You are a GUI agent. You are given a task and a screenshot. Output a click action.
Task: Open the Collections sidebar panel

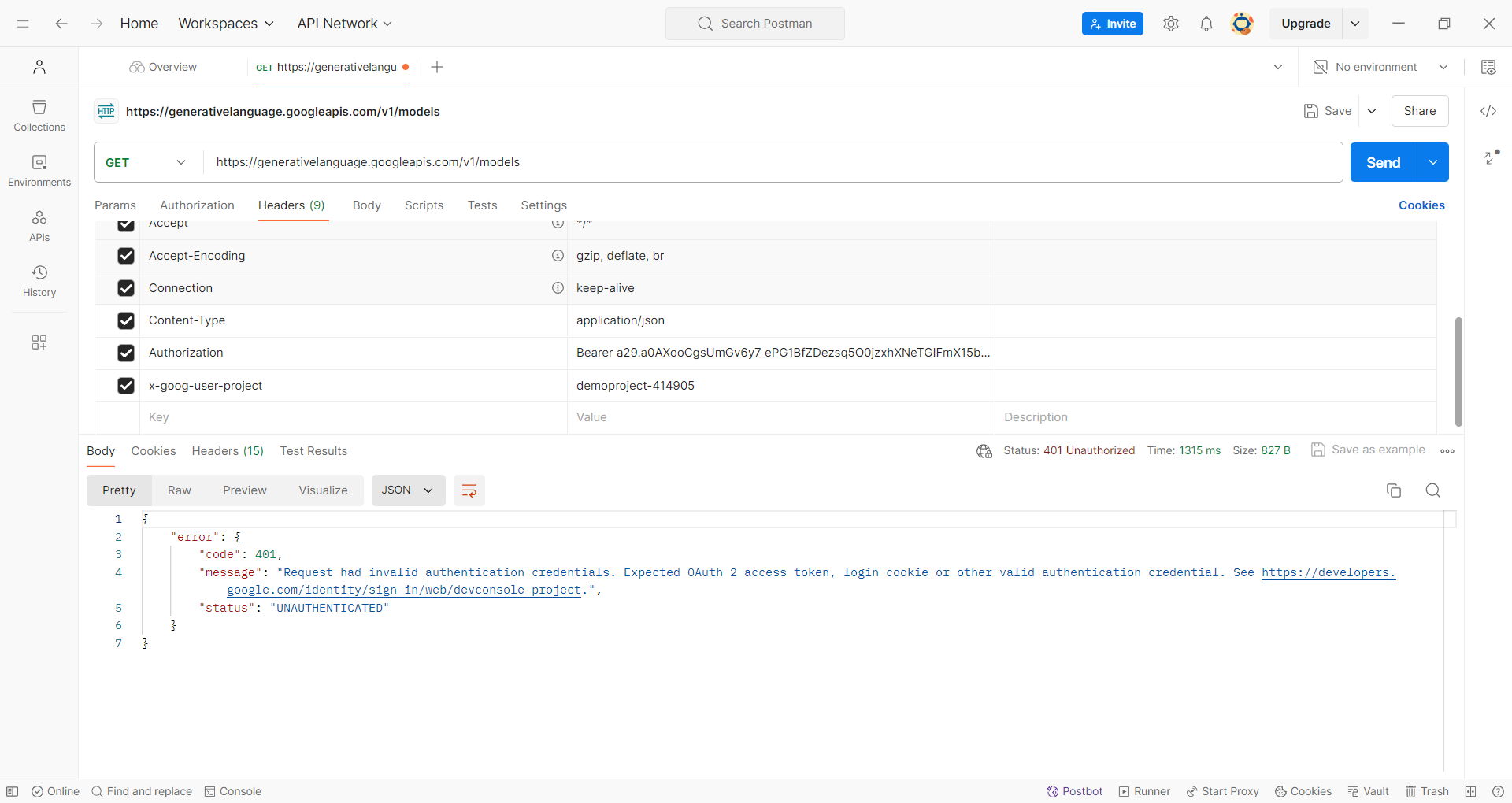[39, 116]
